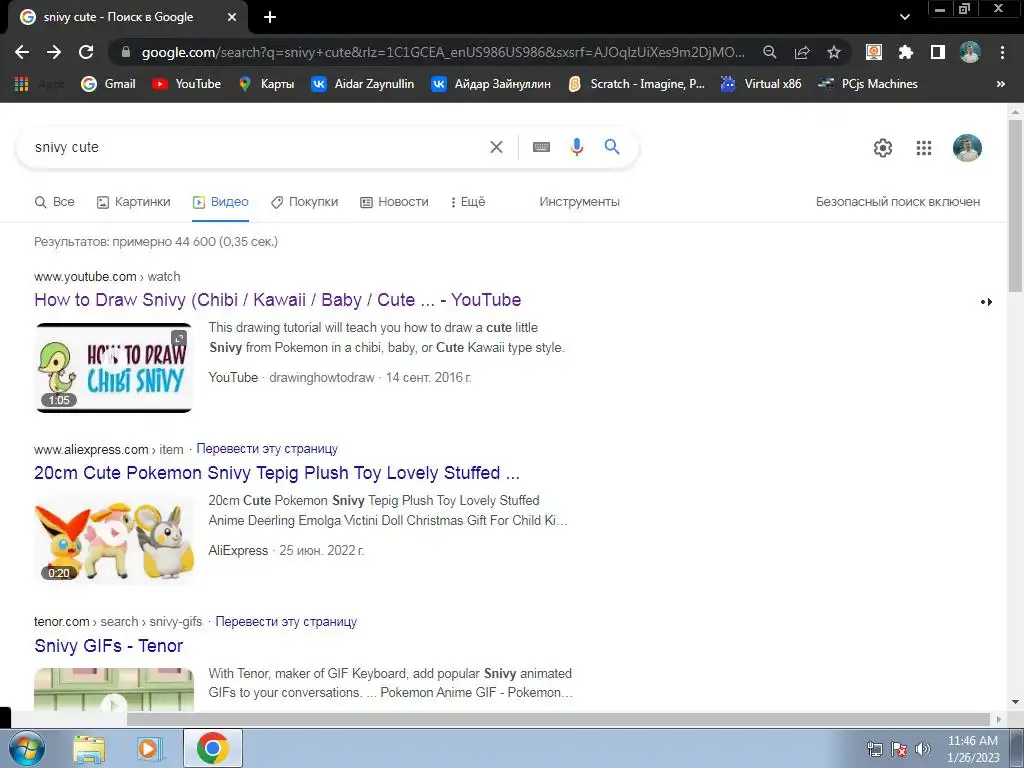Switch to the Покупки tab

click(x=304, y=202)
